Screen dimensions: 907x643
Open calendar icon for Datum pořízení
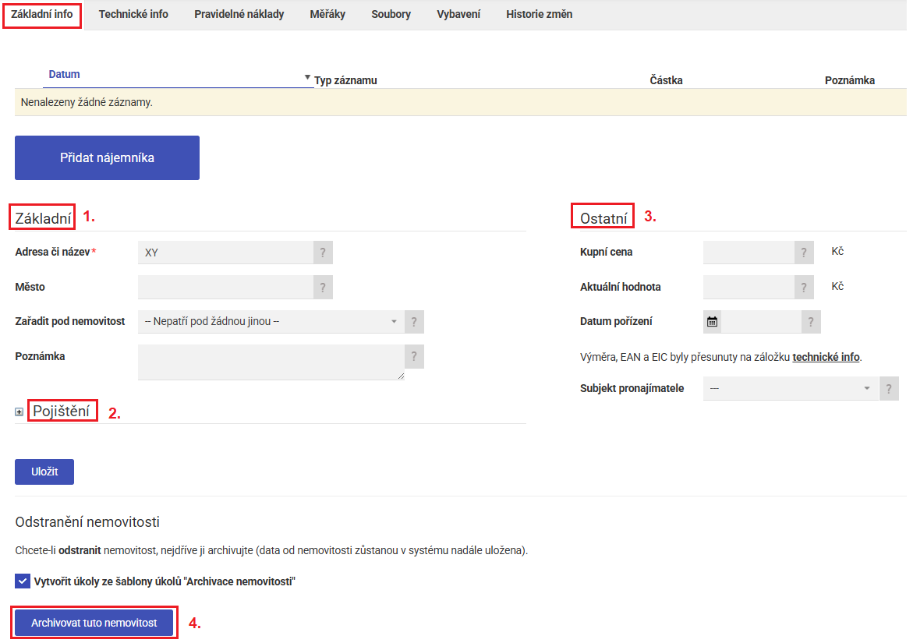(x=713, y=322)
